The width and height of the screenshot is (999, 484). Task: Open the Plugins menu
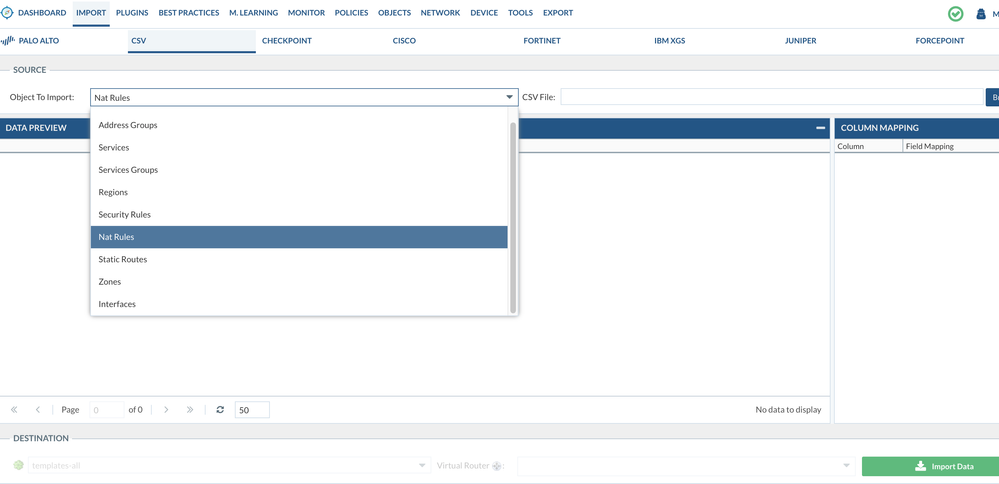(132, 13)
